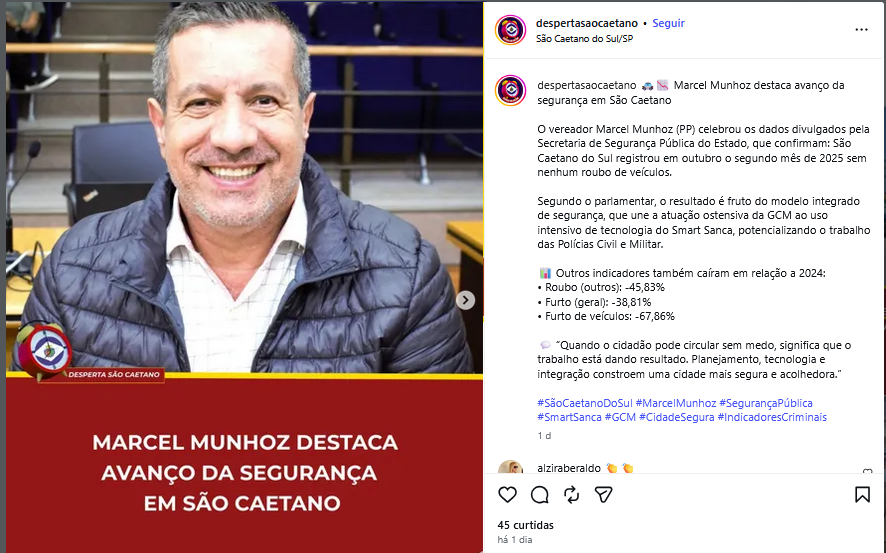Advance to next photo with carousel arrow

tap(466, 300)
